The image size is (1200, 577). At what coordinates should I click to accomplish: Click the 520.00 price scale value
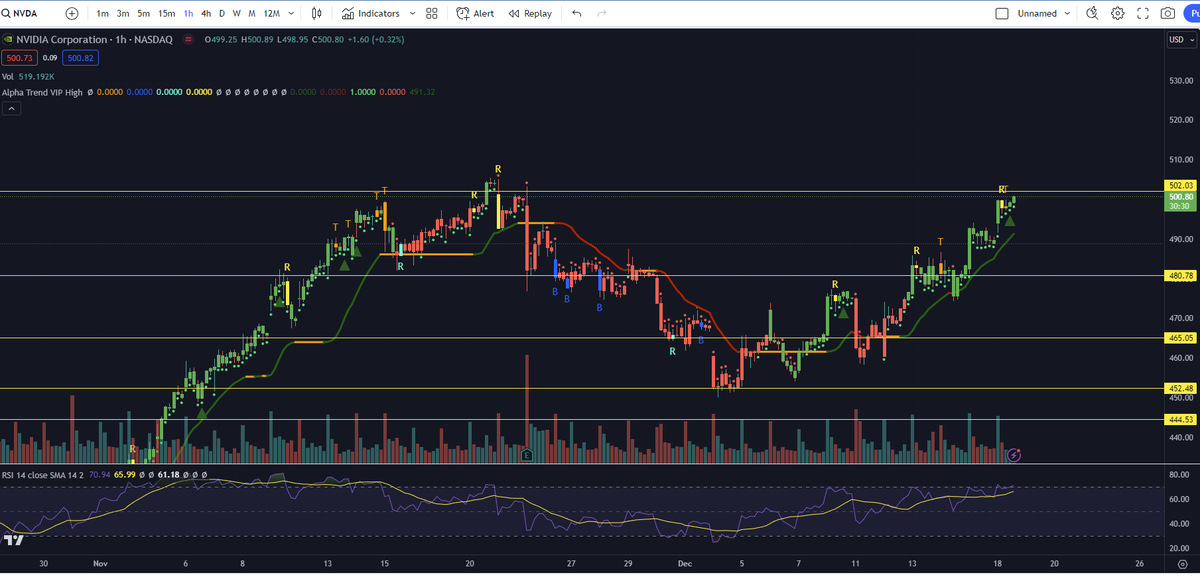pos(1181,120)
